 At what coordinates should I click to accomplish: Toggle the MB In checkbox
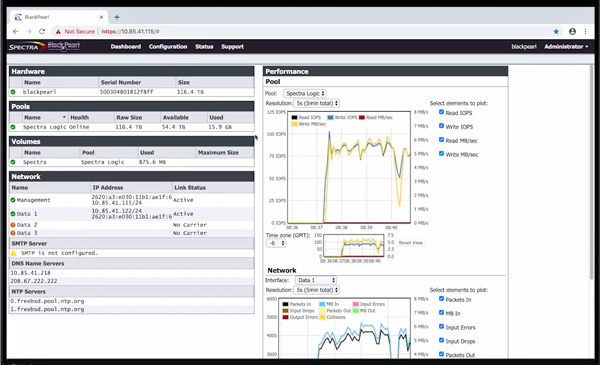point(441,313)
